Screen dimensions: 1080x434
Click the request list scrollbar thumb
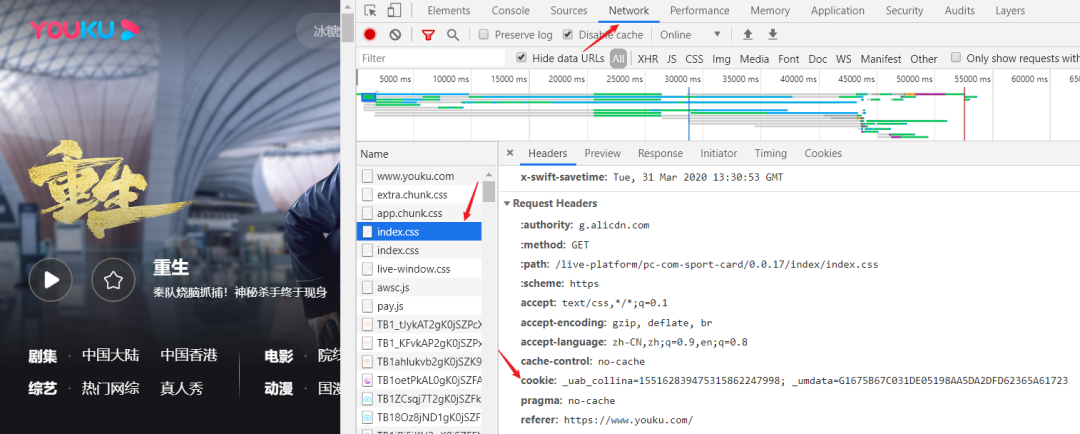[489, 192]
